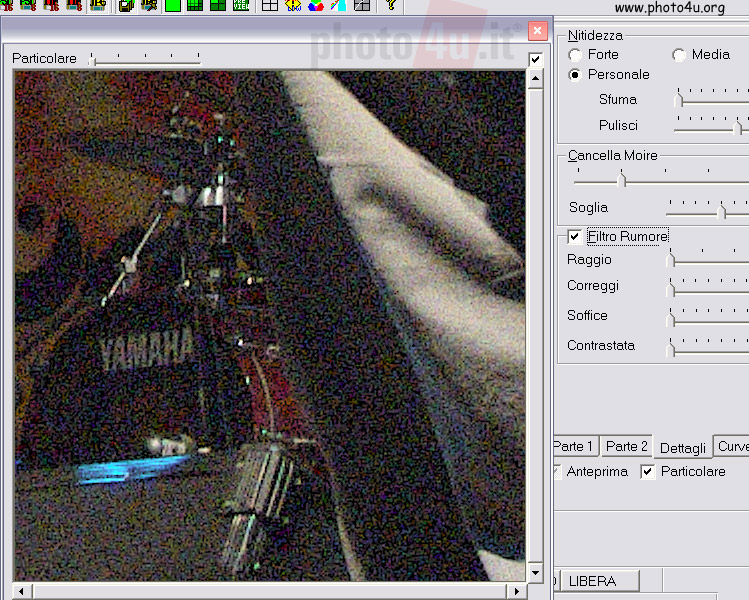Click the TIF 16-bit save icon

click(x=52, y=5)
